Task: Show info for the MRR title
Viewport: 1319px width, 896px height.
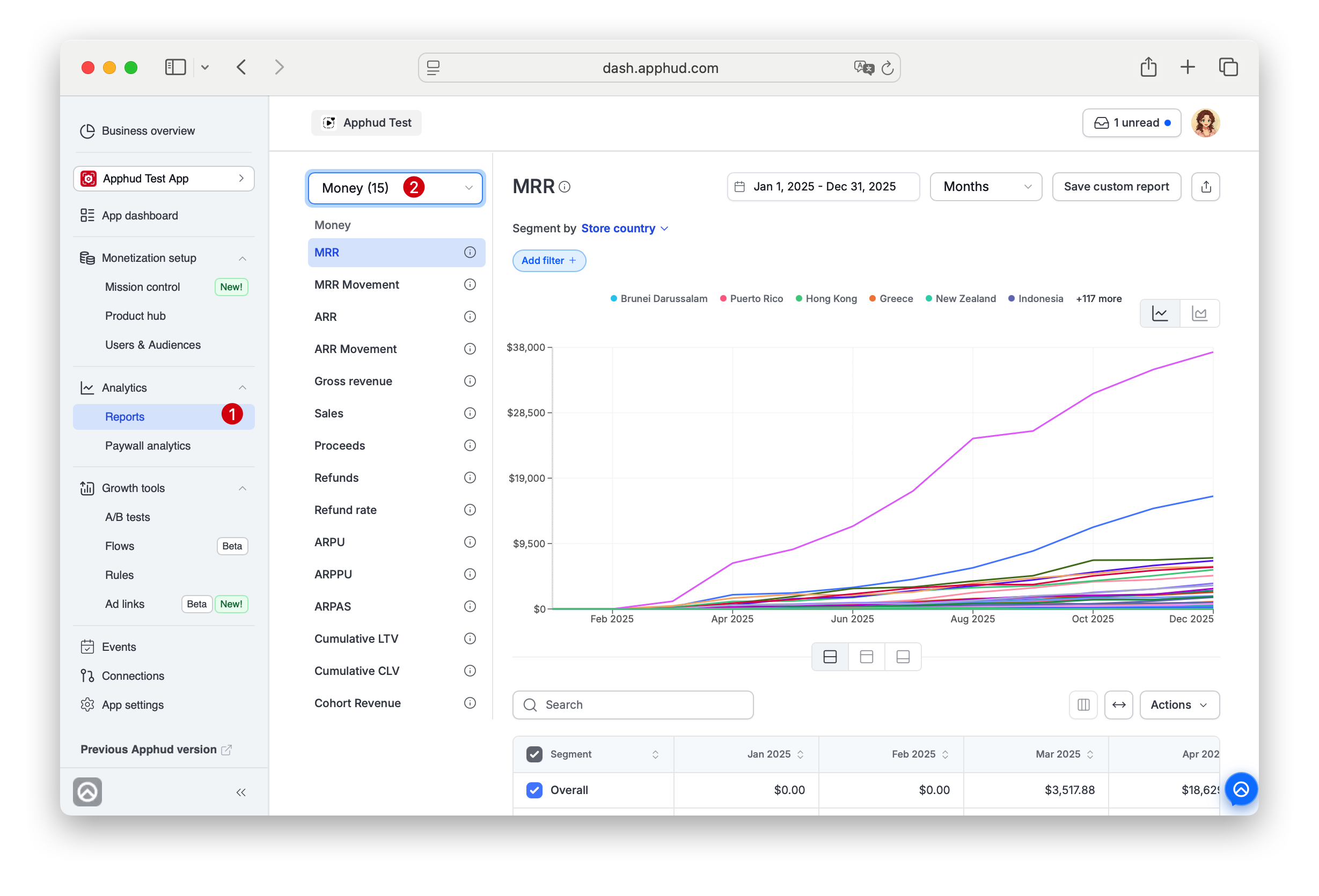Action: [x=565, y=187]
